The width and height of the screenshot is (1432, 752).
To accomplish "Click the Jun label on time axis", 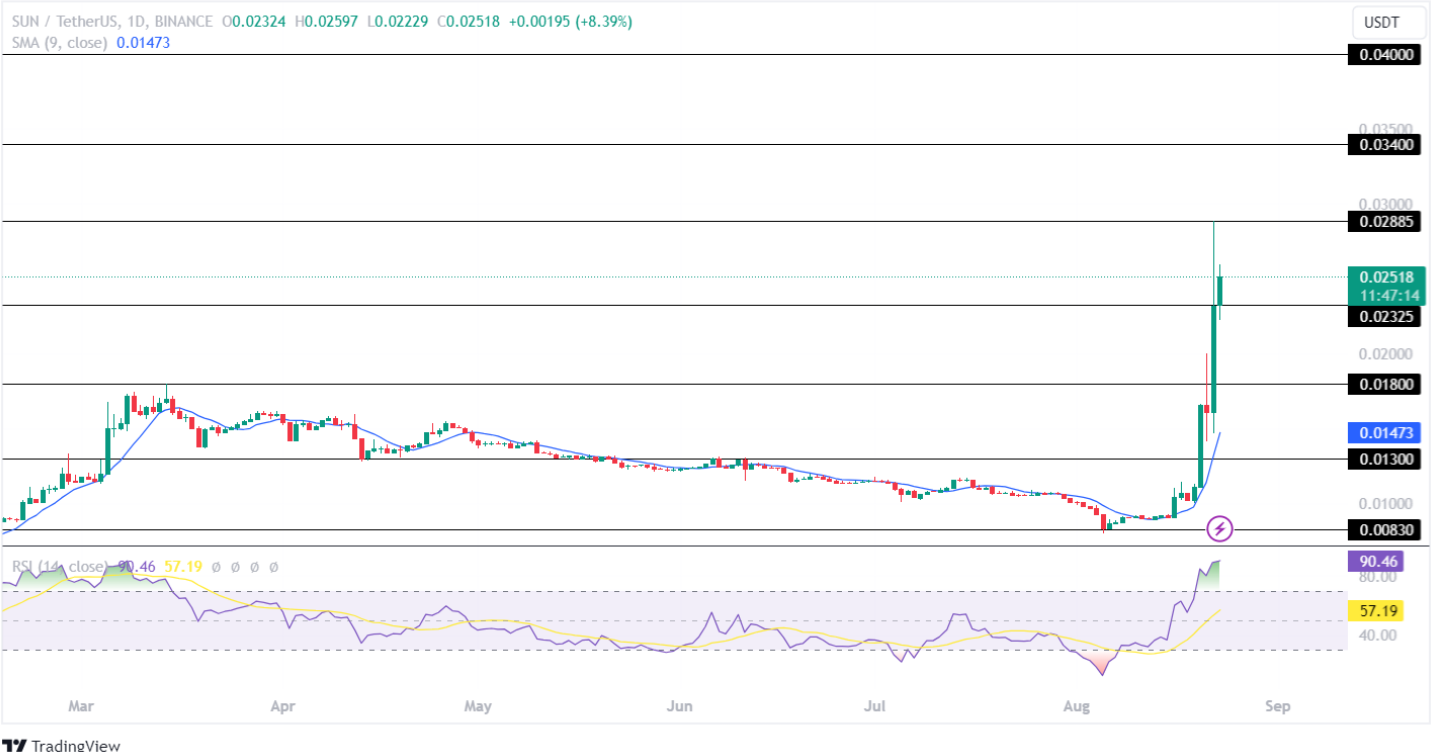I will tap(679, 706).
